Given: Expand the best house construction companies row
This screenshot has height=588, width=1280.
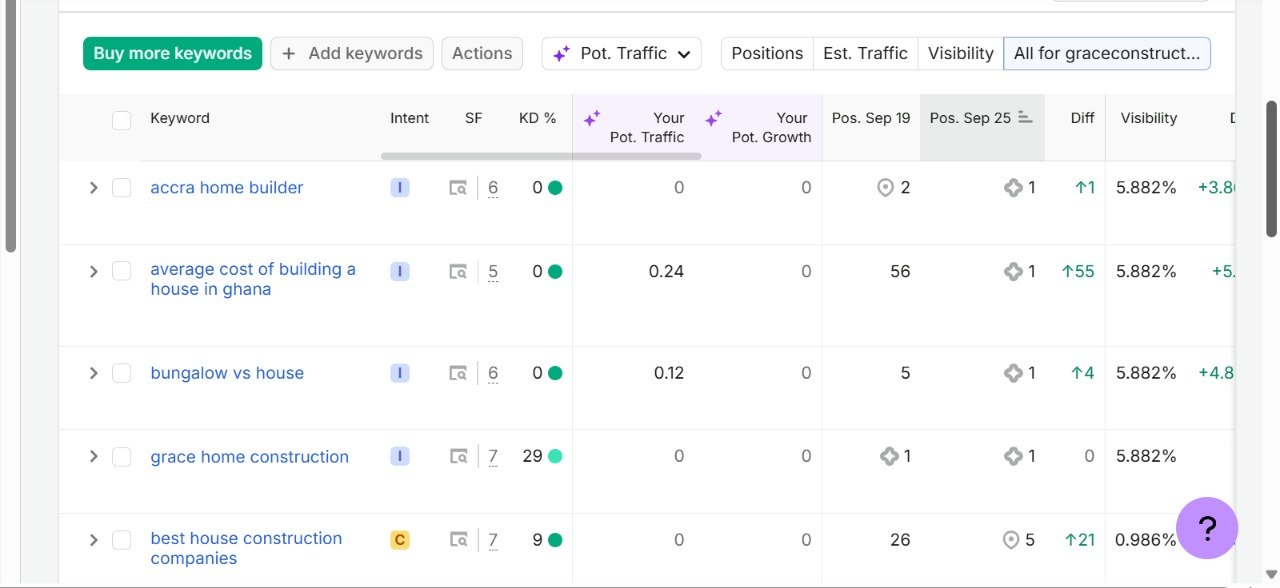Looking at the screenshot, I should click(93, 540).
